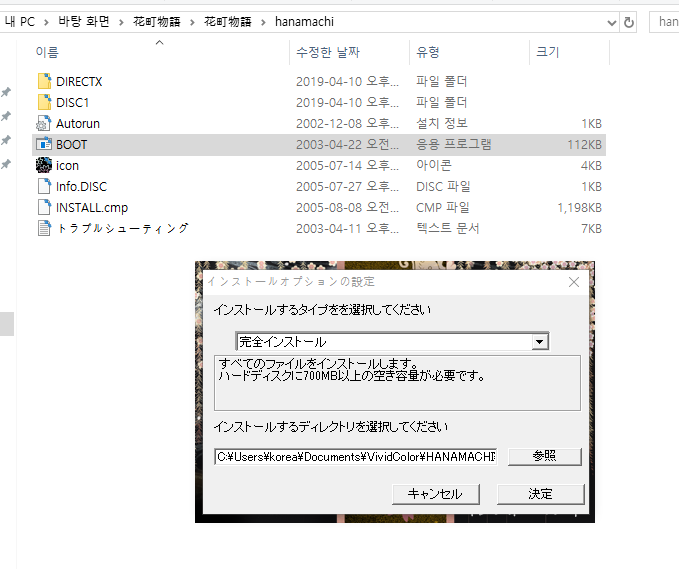Click the second pin icon in quick access
The height and width of the screenshot is (569, 679).
6,116
